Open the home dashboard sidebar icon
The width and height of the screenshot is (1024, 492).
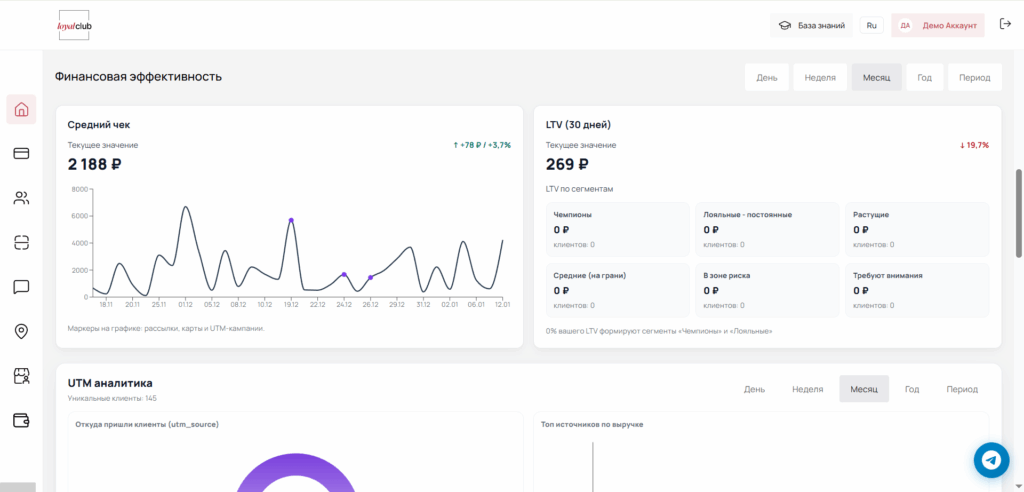pos(21,109)
